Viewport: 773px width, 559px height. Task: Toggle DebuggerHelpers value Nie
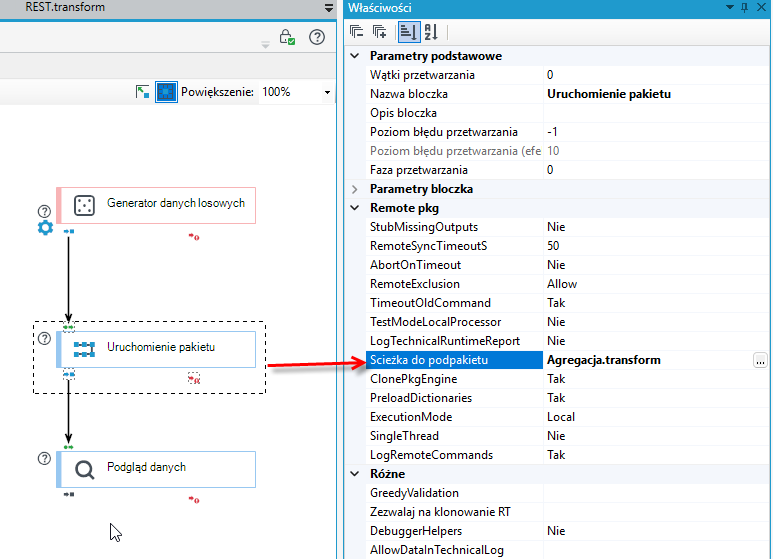pyautogui.click(x=656, y=531)
